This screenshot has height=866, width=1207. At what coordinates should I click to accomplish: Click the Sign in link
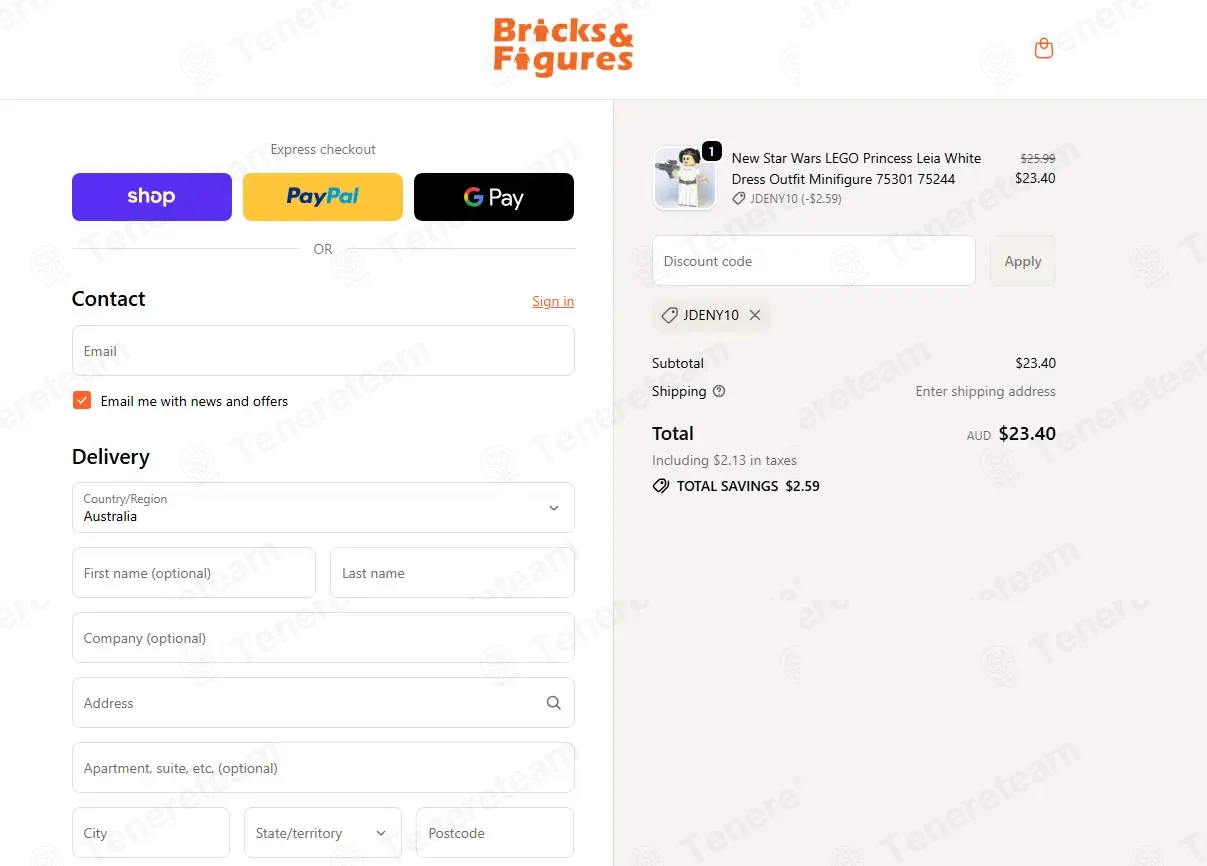[x=553, y=301]
